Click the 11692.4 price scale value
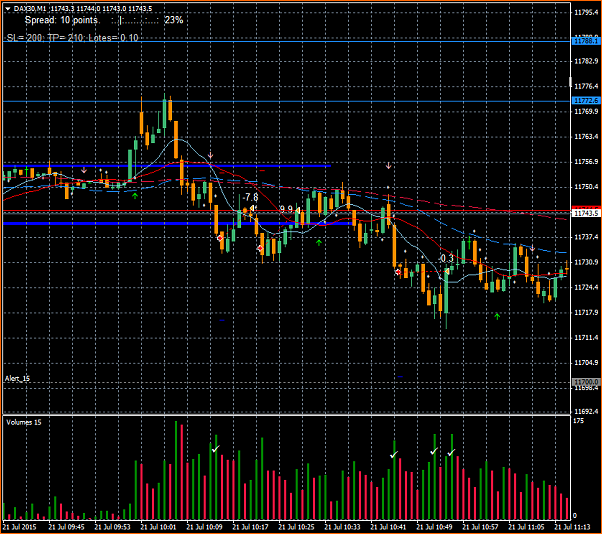This screenshot has width=602, height=534. tap(586, 411)
